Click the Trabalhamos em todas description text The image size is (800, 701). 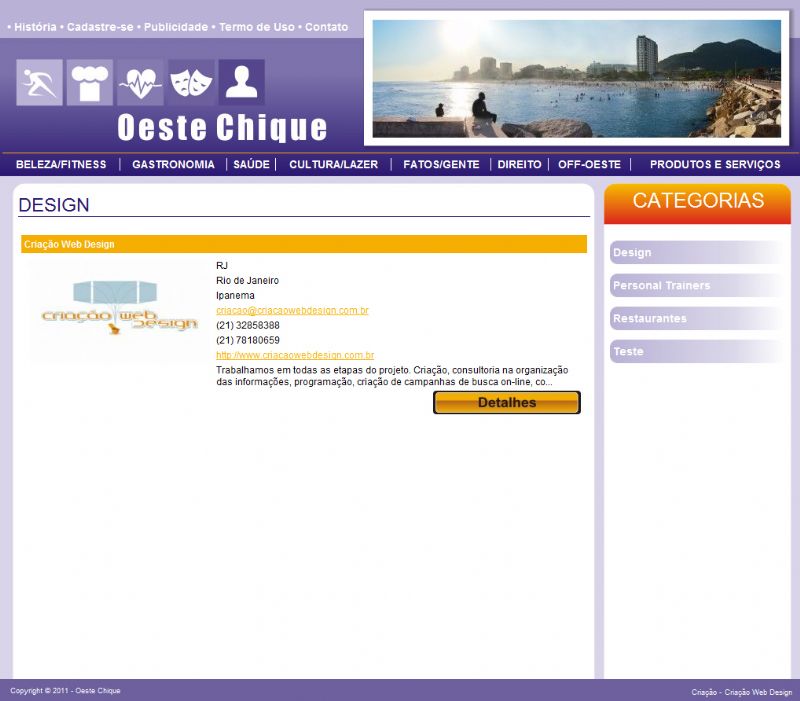coord(392,376)
